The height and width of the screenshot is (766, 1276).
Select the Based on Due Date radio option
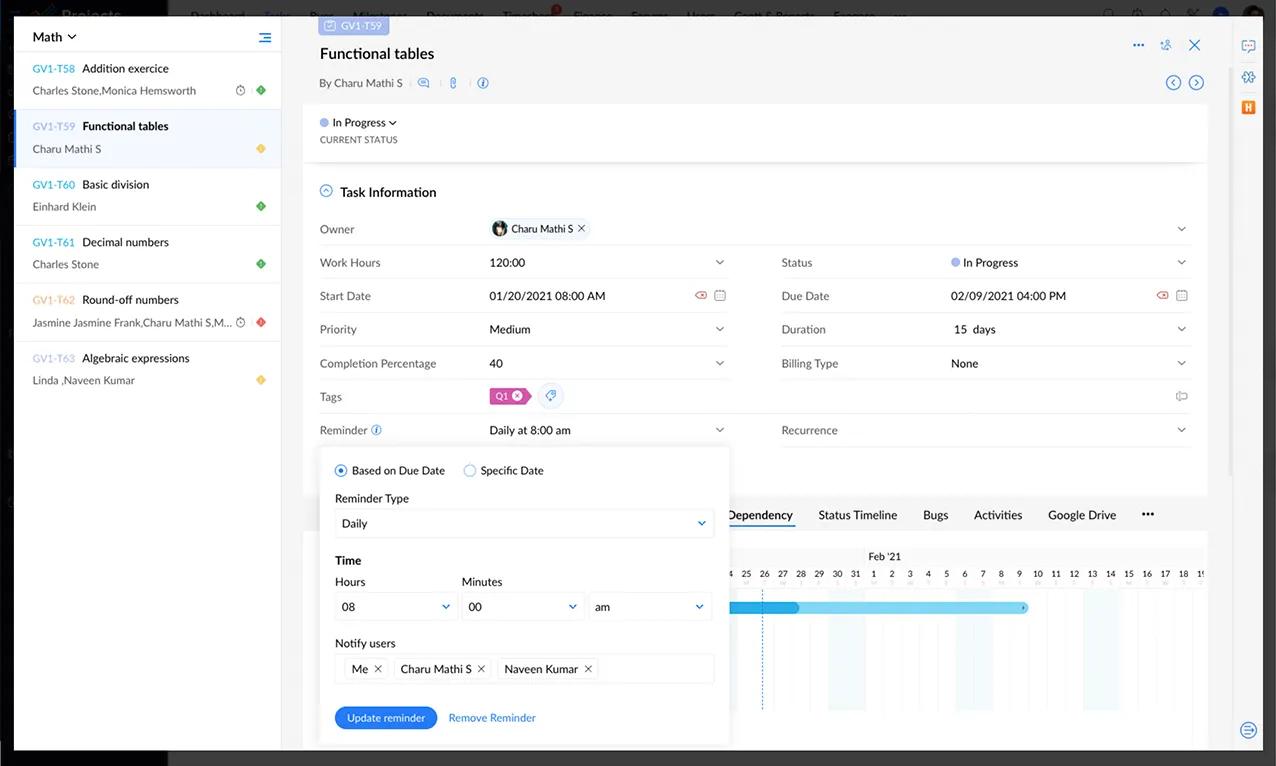pos(341,471)
